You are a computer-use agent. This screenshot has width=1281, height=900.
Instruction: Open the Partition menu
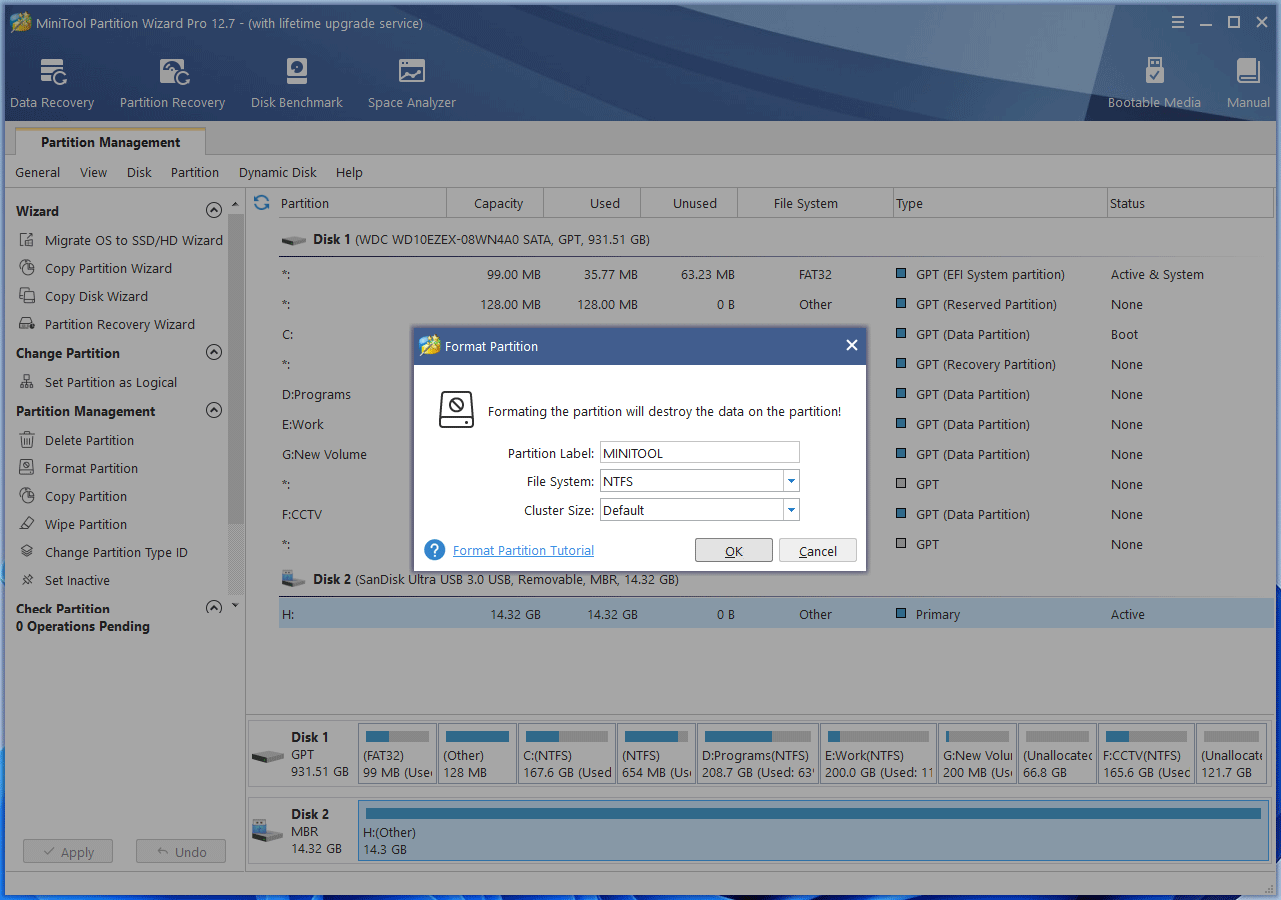(x=195, y=172)
